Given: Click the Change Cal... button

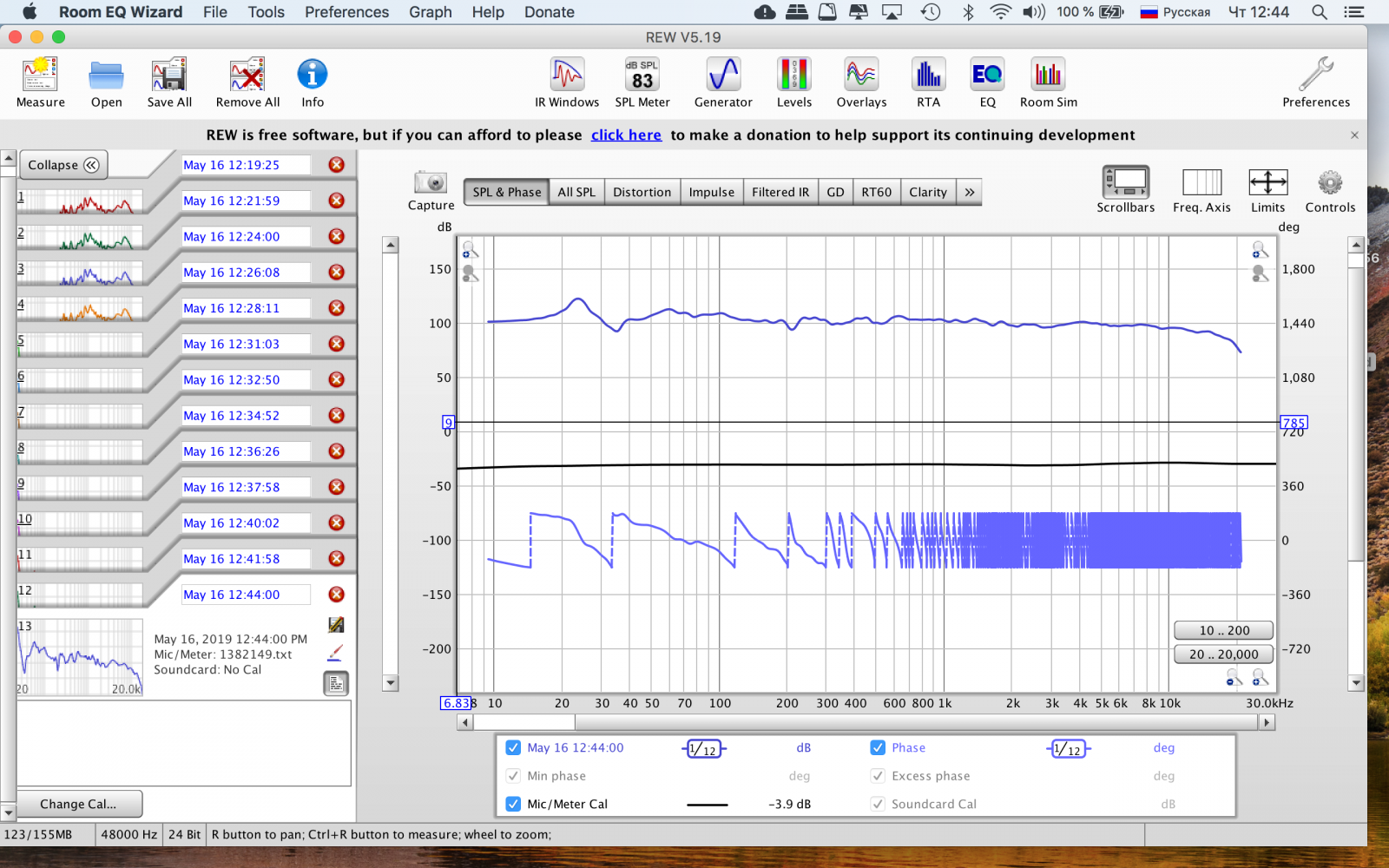Looking at the screenshot, I should 79,804.
